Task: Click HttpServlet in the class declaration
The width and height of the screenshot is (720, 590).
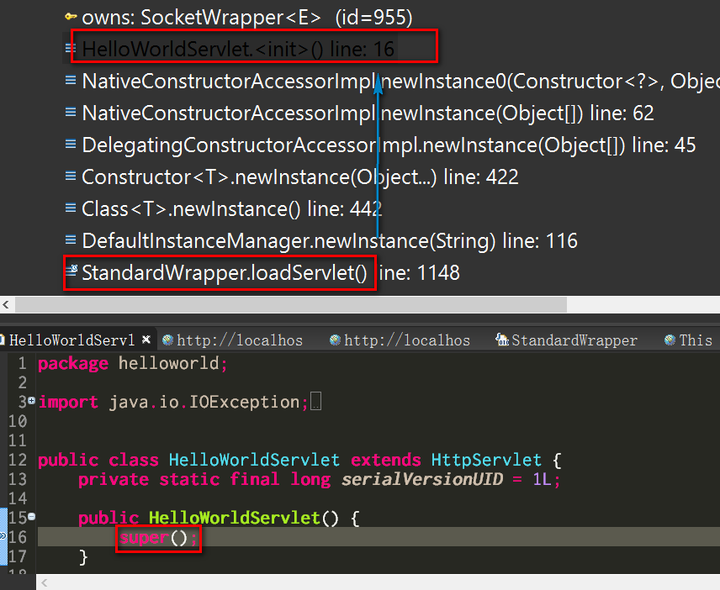Action: 486,460
